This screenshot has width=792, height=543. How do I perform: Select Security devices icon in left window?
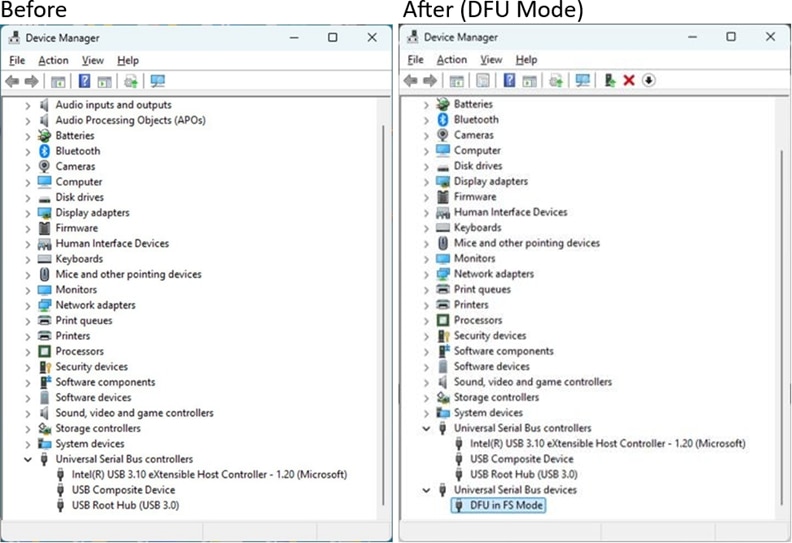click(x=44, y=367)
